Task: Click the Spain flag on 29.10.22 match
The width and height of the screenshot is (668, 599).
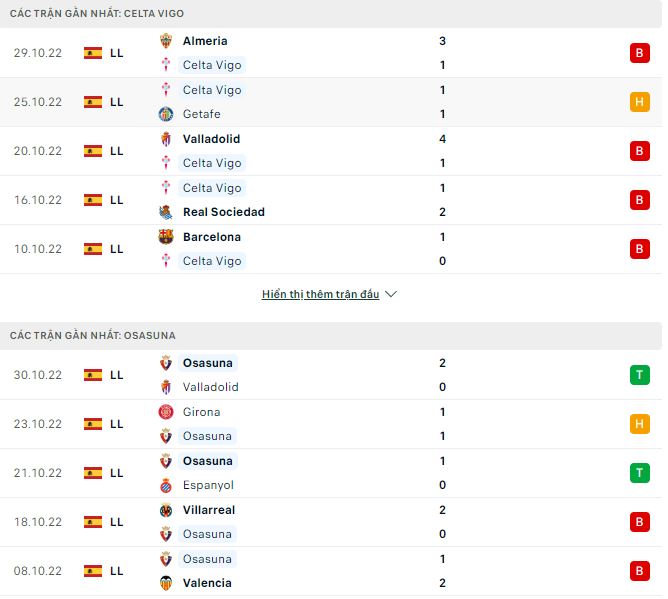Action: coord(93,53)
